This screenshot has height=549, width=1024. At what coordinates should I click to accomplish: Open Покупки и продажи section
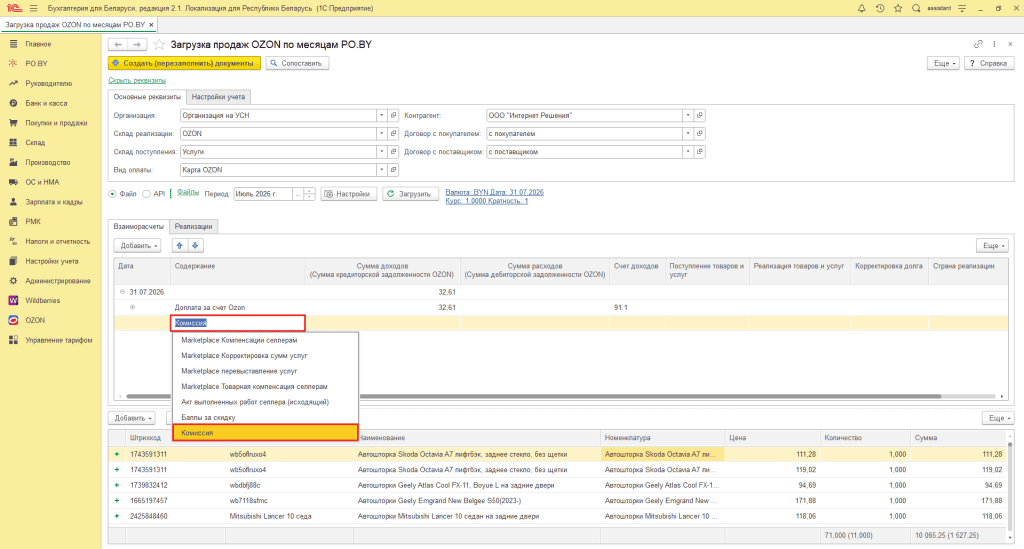[56, 123]
